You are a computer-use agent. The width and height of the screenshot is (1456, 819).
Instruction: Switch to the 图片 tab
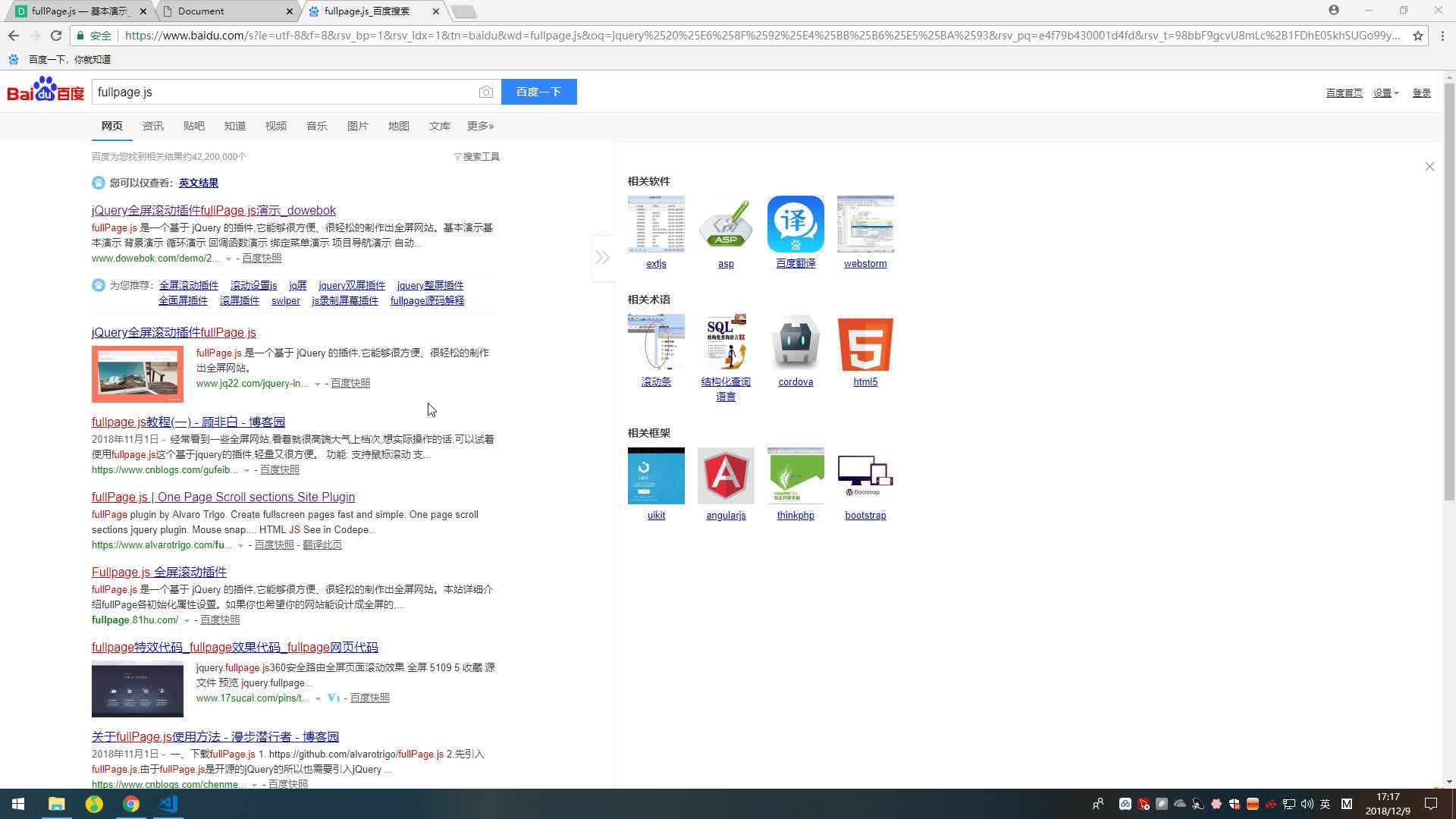[357, 126]
